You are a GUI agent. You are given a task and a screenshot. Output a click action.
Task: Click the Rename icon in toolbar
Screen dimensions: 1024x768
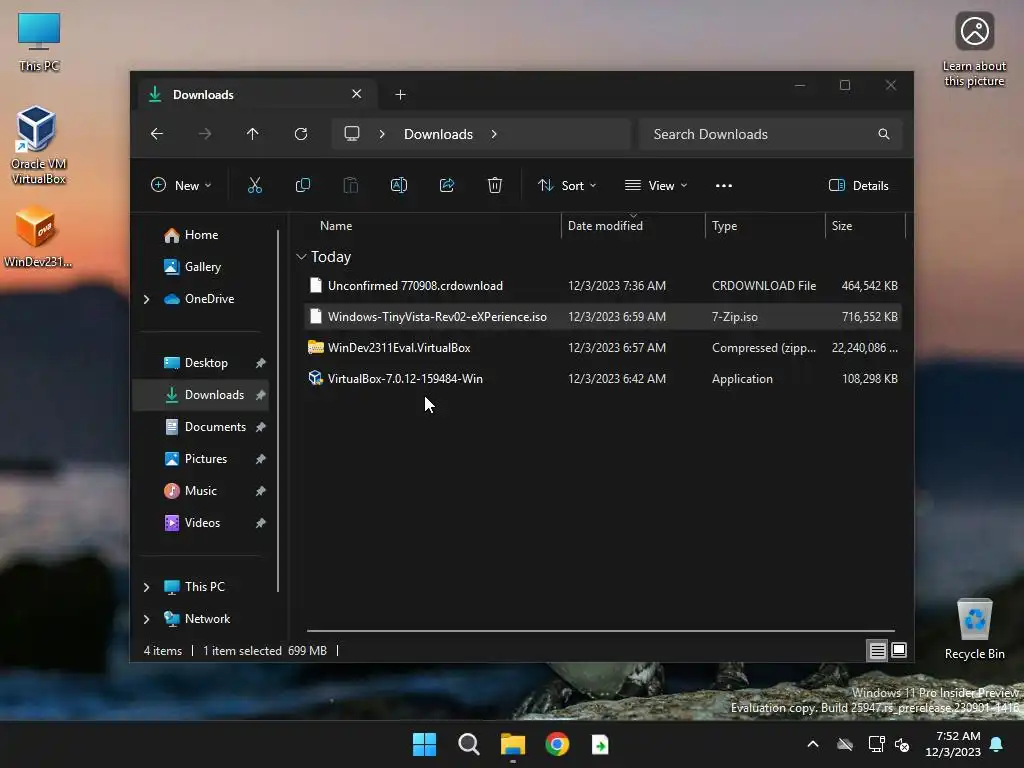click(399, 185)
